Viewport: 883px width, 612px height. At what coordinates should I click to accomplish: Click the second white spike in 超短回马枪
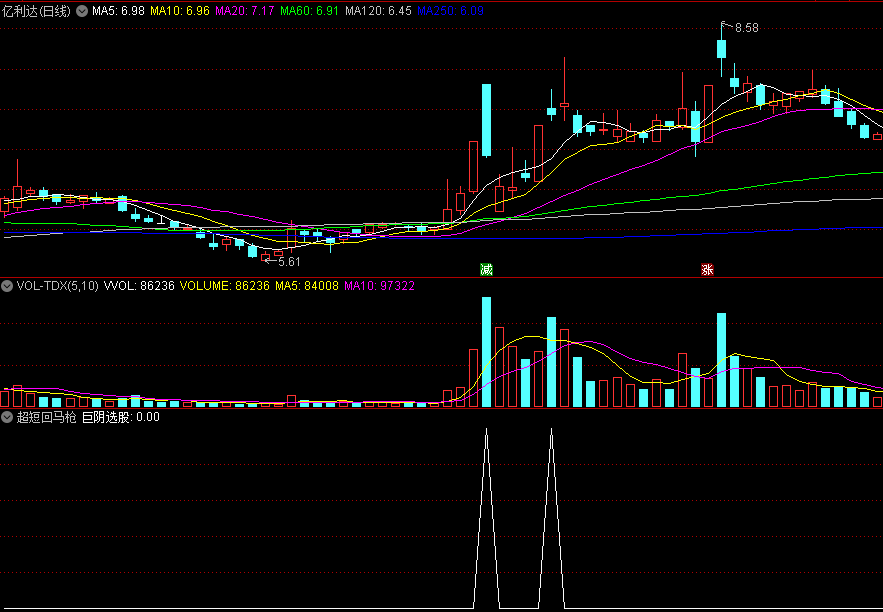(551, 518)
